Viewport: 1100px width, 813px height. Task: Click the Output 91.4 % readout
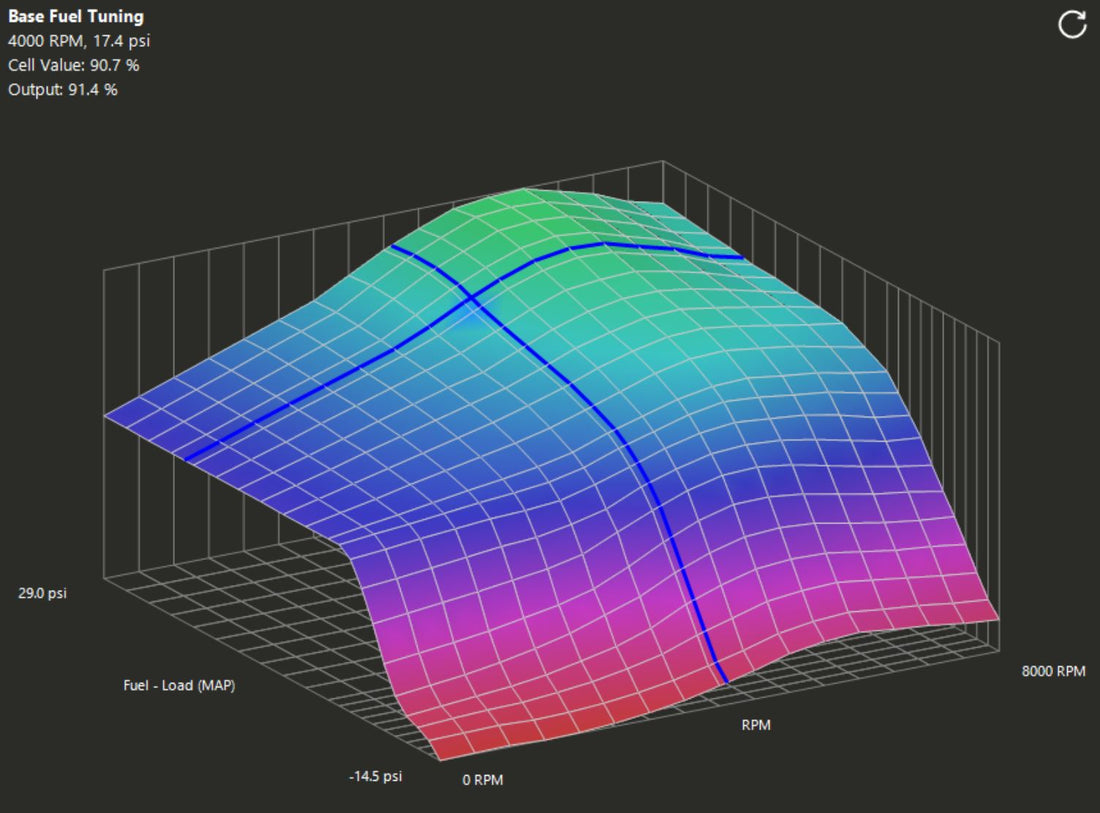pos(63,89)
